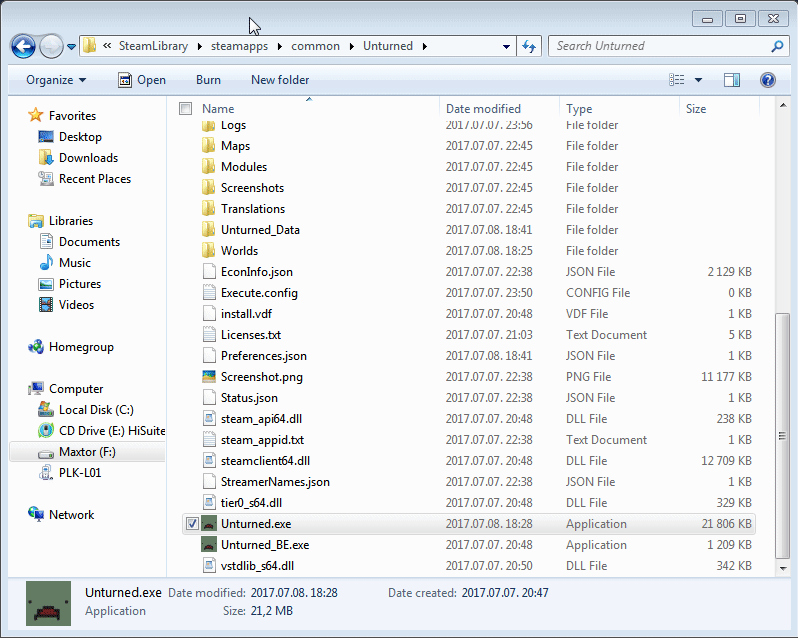The height and width of the screenshot is (638, 798).
Task: Select Preferences.json file
Action: 264,356
